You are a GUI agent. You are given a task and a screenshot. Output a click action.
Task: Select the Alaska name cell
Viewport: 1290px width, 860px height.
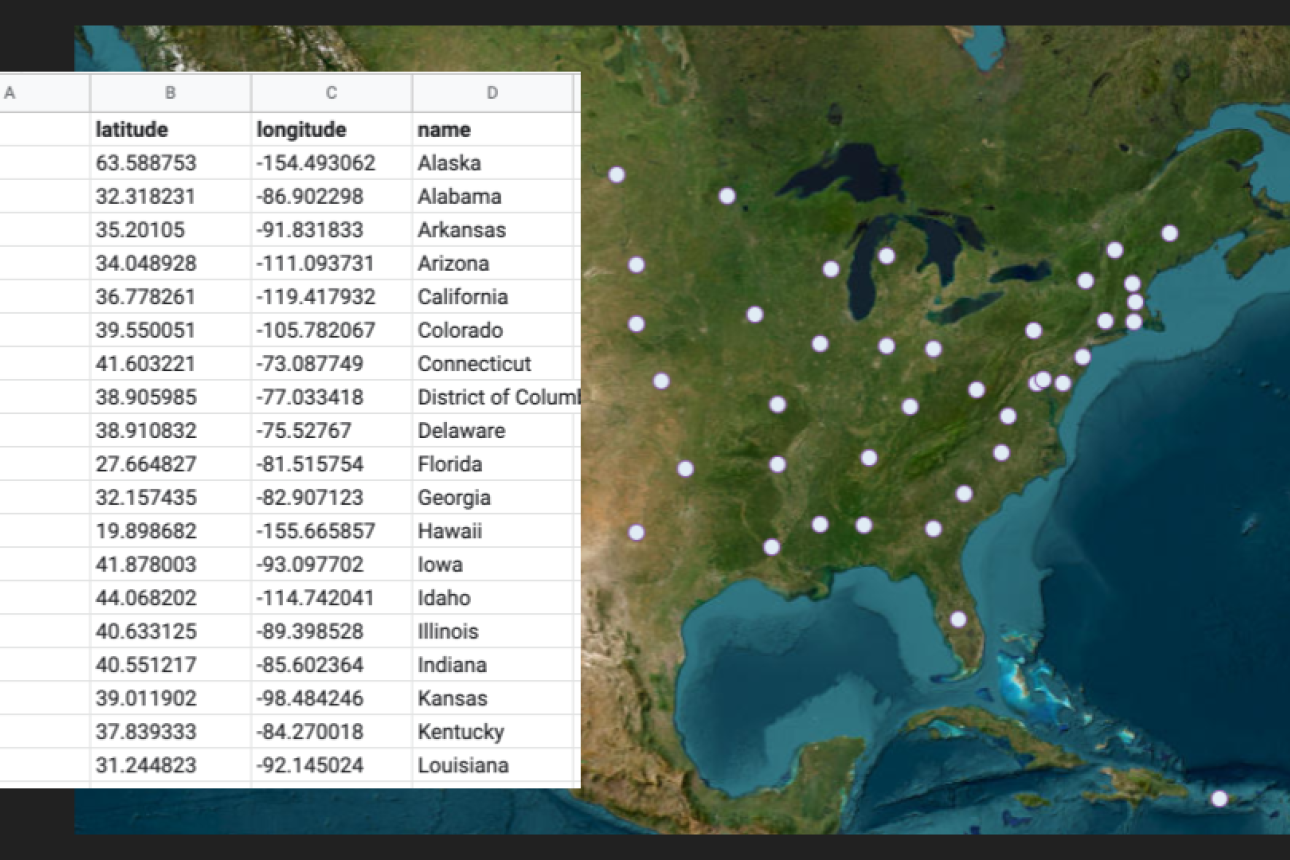[494, 163]
